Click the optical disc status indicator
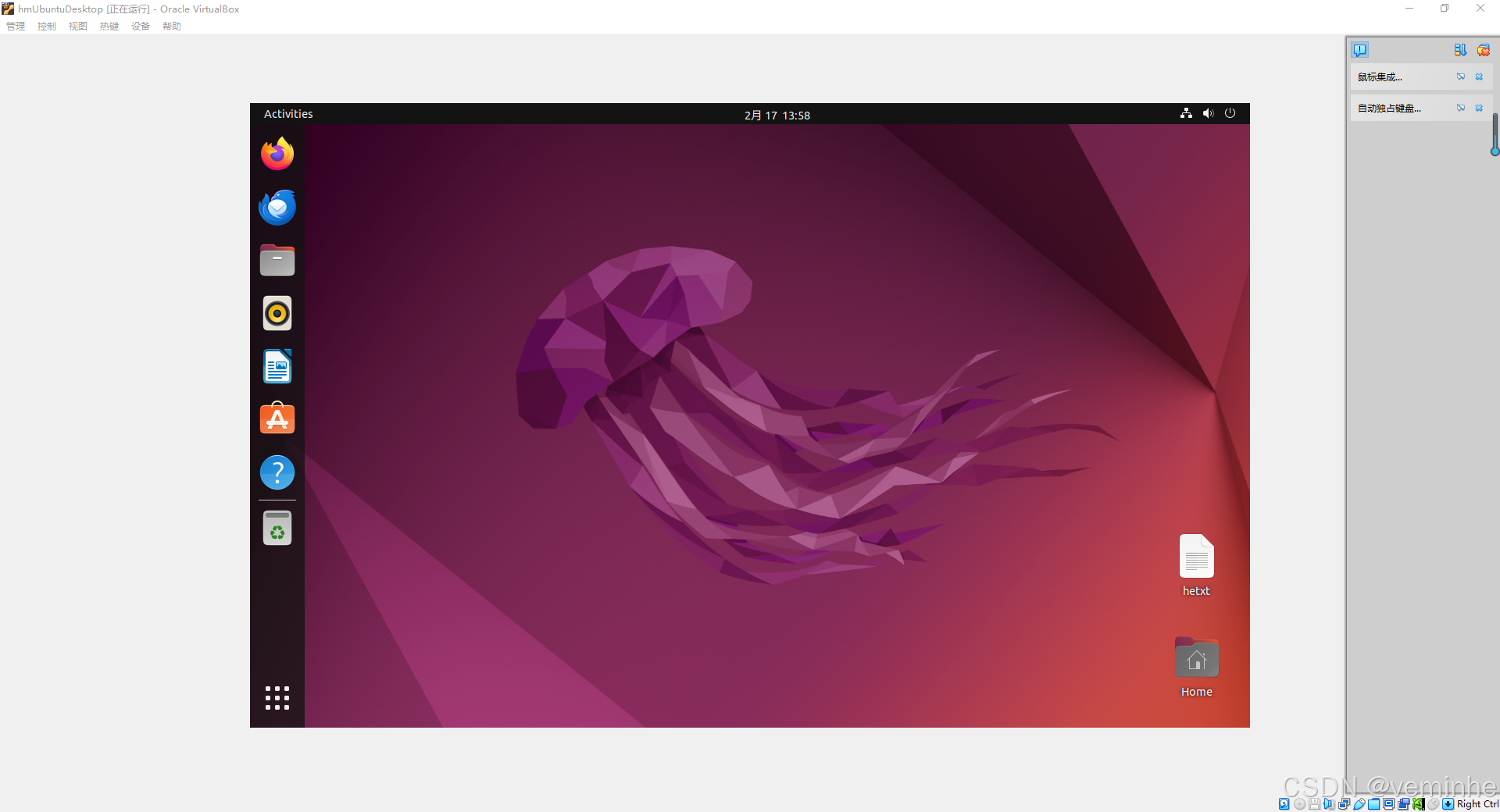 click(1299, 803)
